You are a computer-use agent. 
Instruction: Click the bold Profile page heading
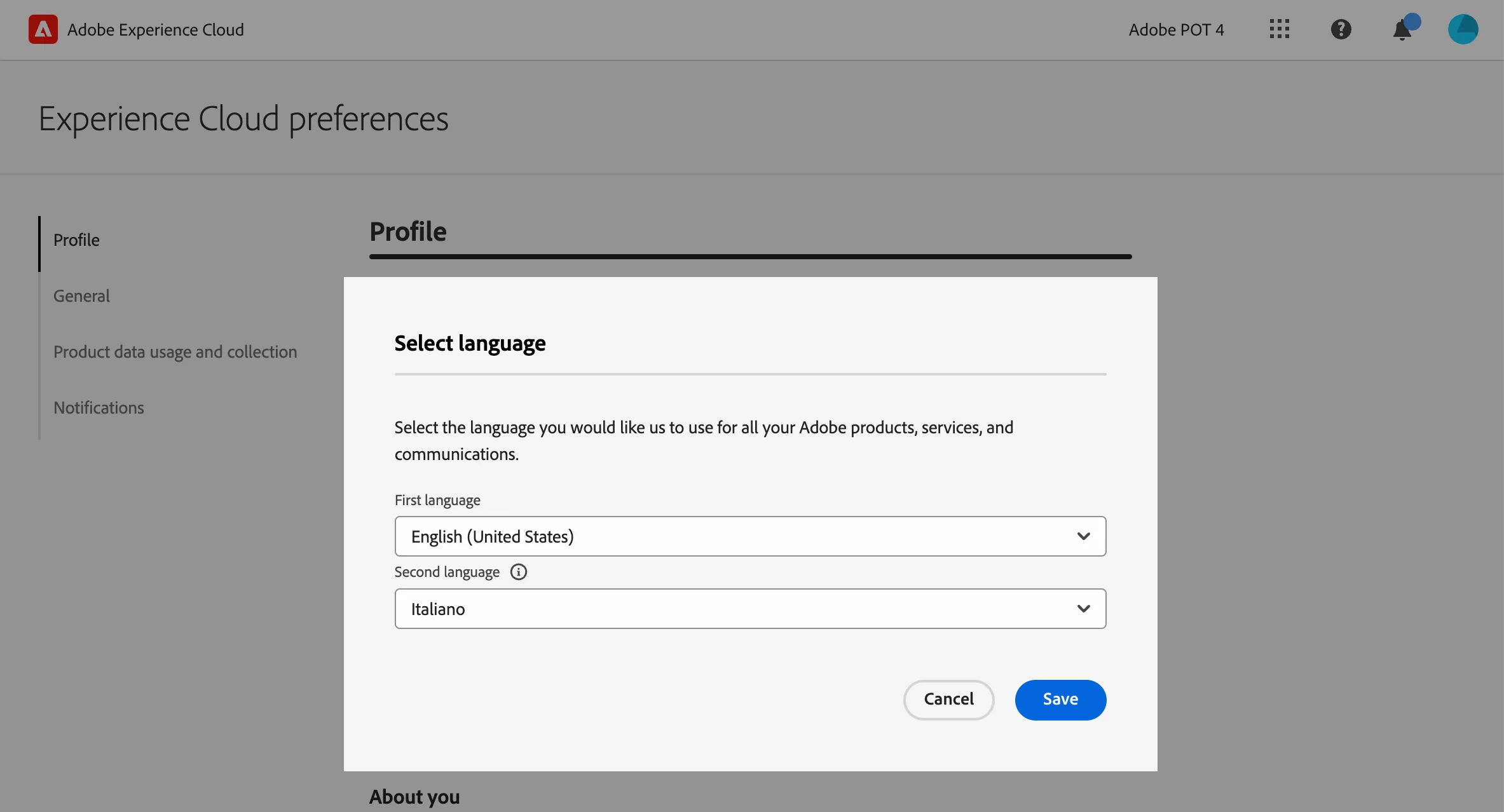point(408,232)
